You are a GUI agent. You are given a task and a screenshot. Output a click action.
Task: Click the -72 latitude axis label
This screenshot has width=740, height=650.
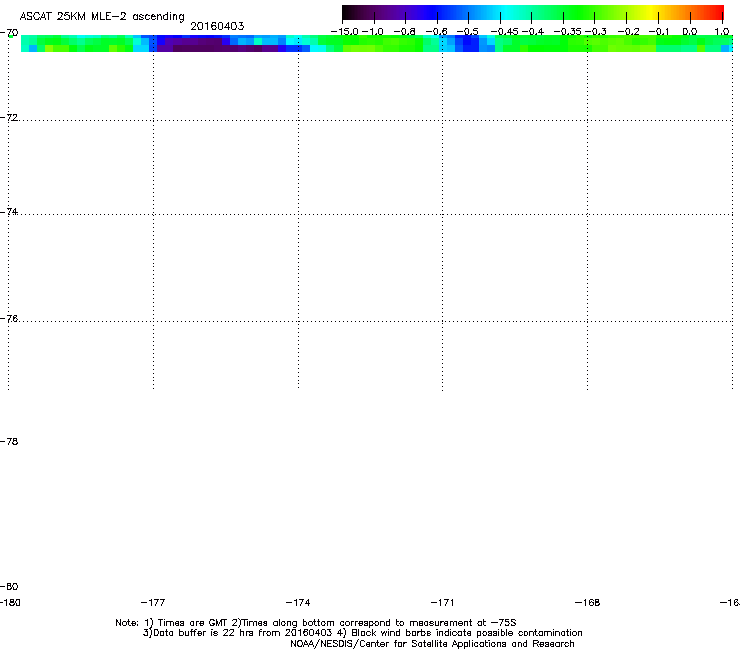pyautogui.click(x=9, y=117)
